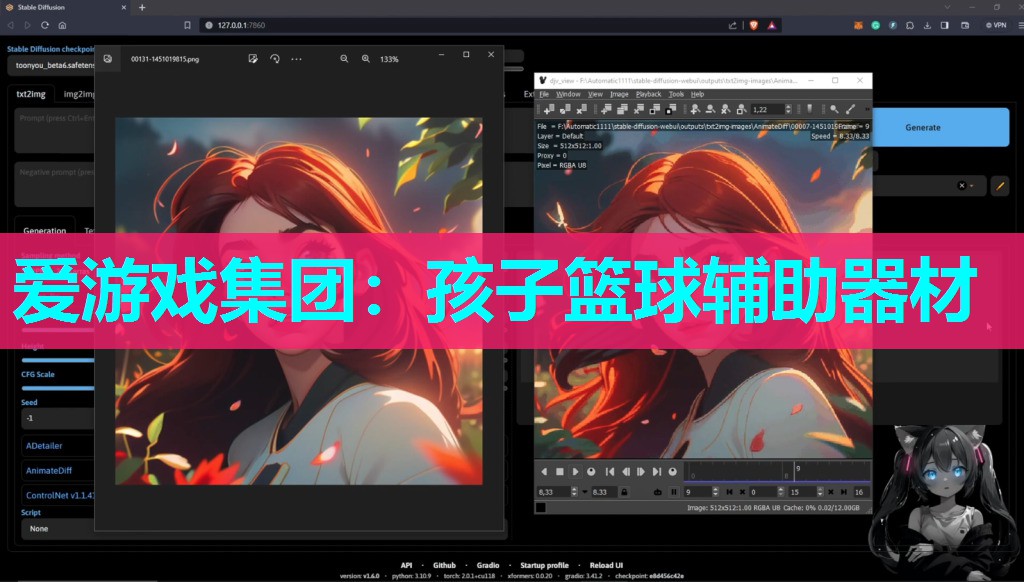Open the photo viewer more options menu
Screen dimensions: 1024x582
[296, 59]
